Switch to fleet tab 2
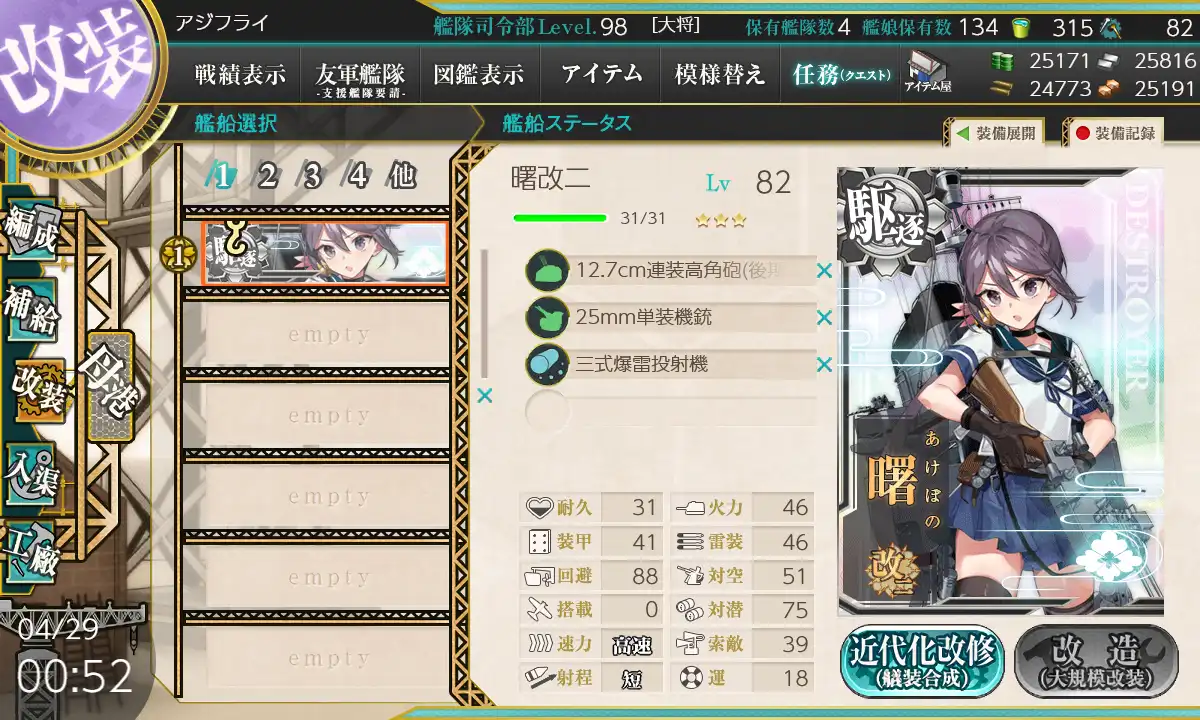This screenshot has height=720, width=1200. pyautogui.click(x=267, y=177)
